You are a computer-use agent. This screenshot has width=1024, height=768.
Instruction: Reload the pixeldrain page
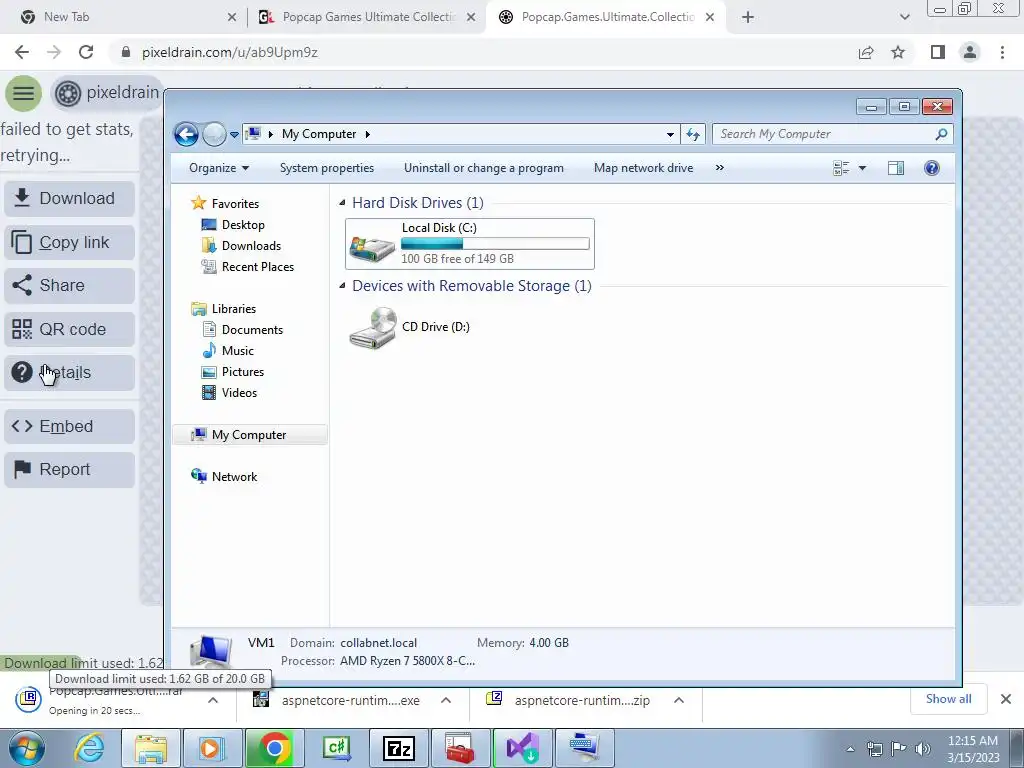pyautogui.click(x=86, y=52)
